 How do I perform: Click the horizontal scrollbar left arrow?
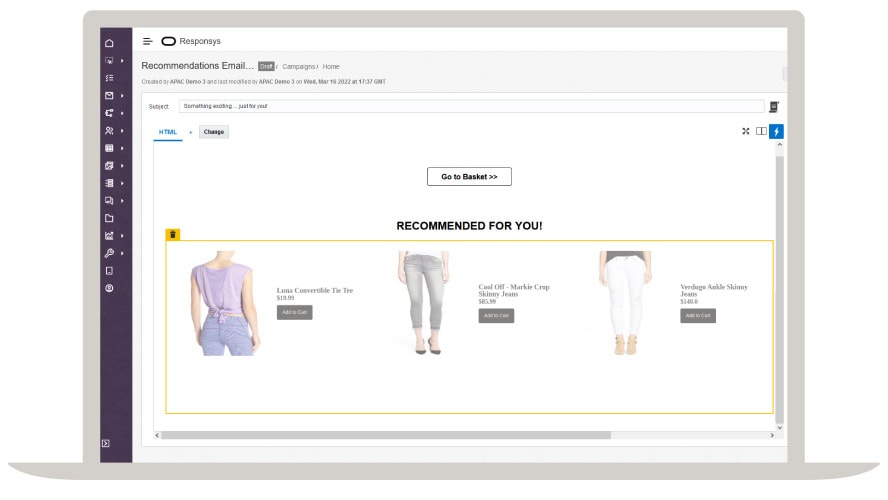click(157, 435)
